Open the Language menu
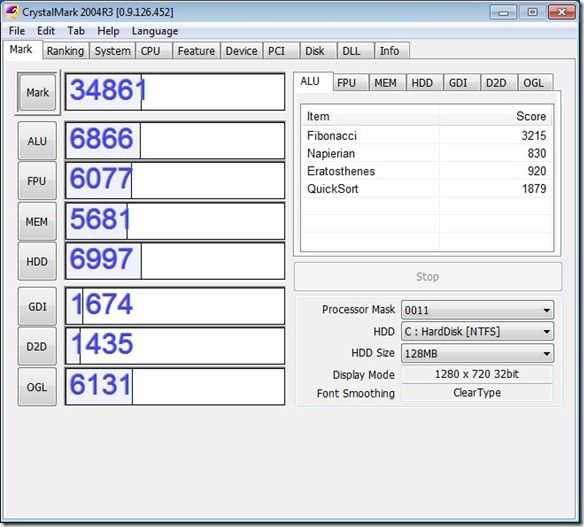 pyautogui.click(x=155, y=31)
